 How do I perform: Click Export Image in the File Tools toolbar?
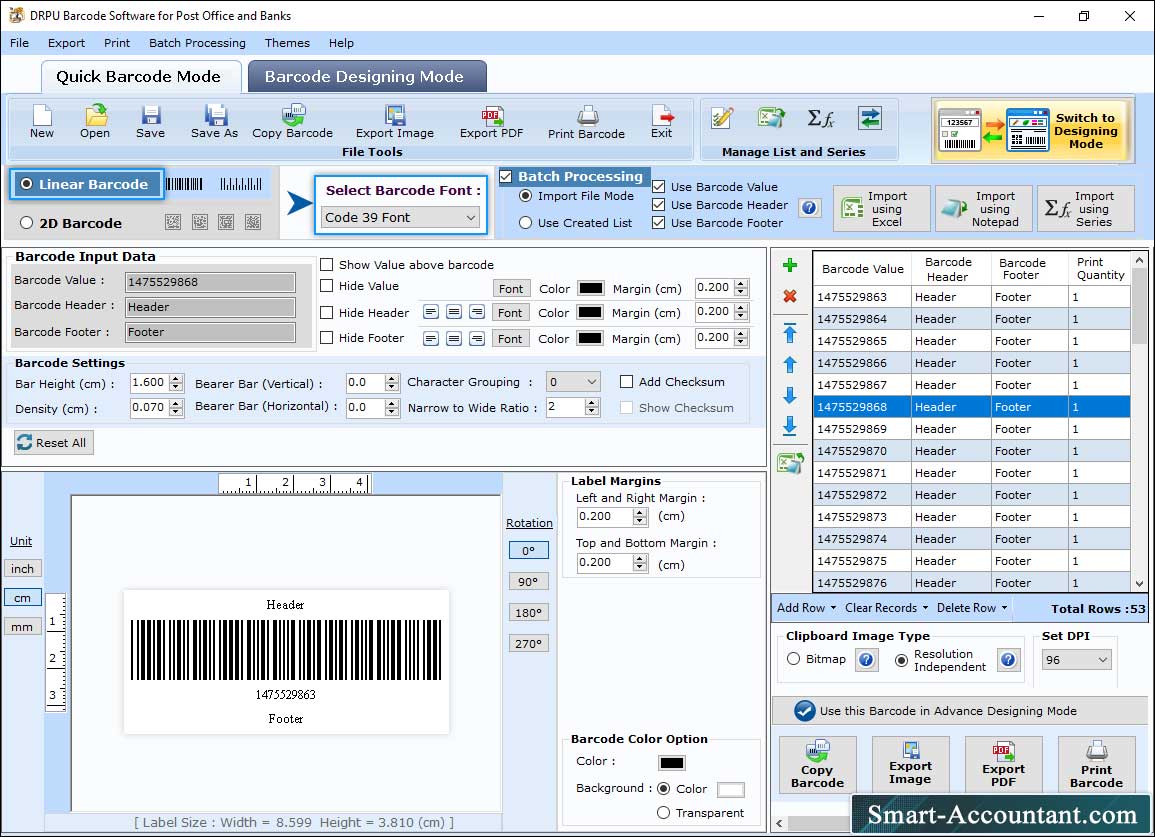[395, 122]
